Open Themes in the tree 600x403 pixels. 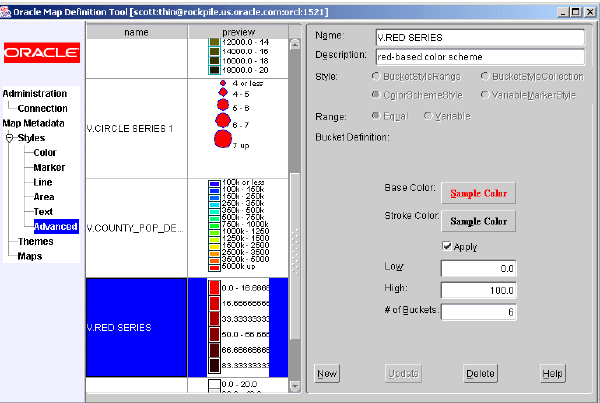(36, 241)
